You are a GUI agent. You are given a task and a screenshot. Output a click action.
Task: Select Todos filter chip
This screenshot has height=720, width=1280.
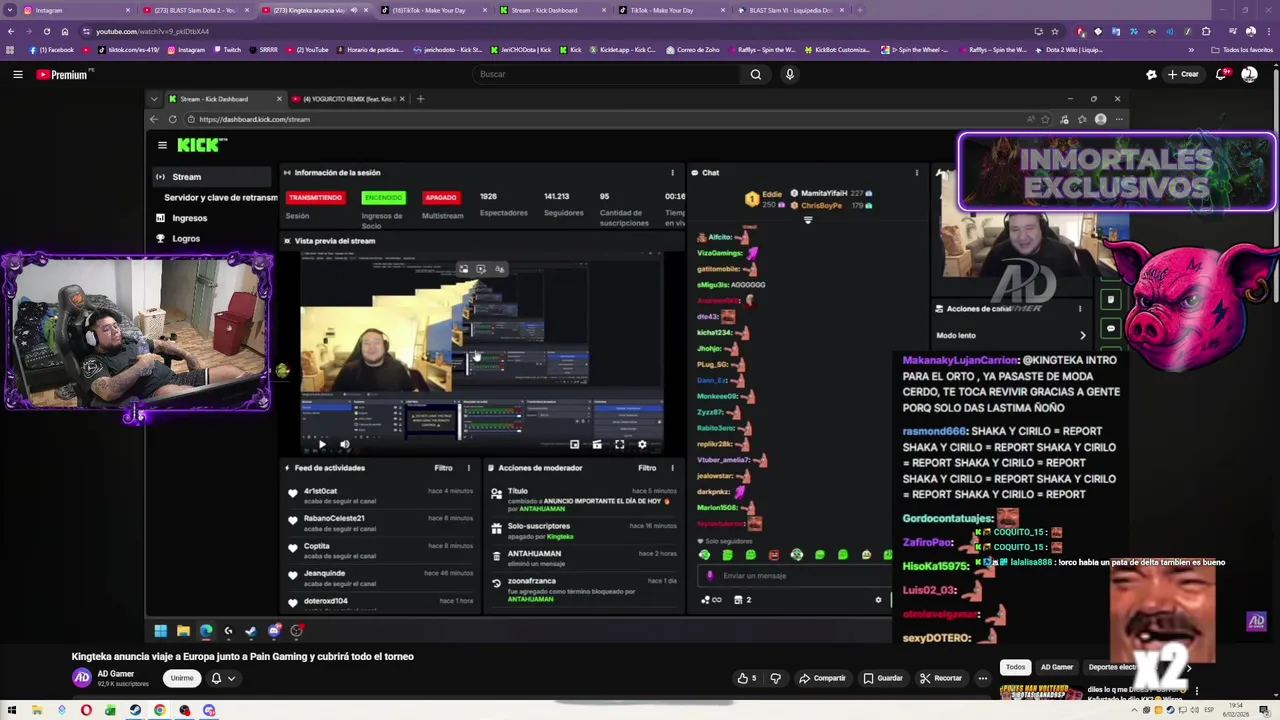[x=1015, y=667]
